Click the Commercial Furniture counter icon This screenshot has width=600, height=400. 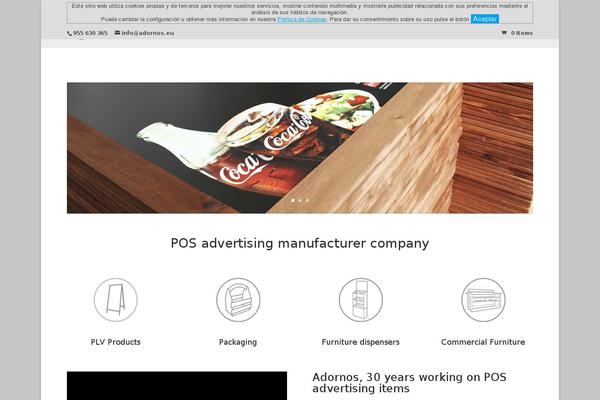[483, 300]
